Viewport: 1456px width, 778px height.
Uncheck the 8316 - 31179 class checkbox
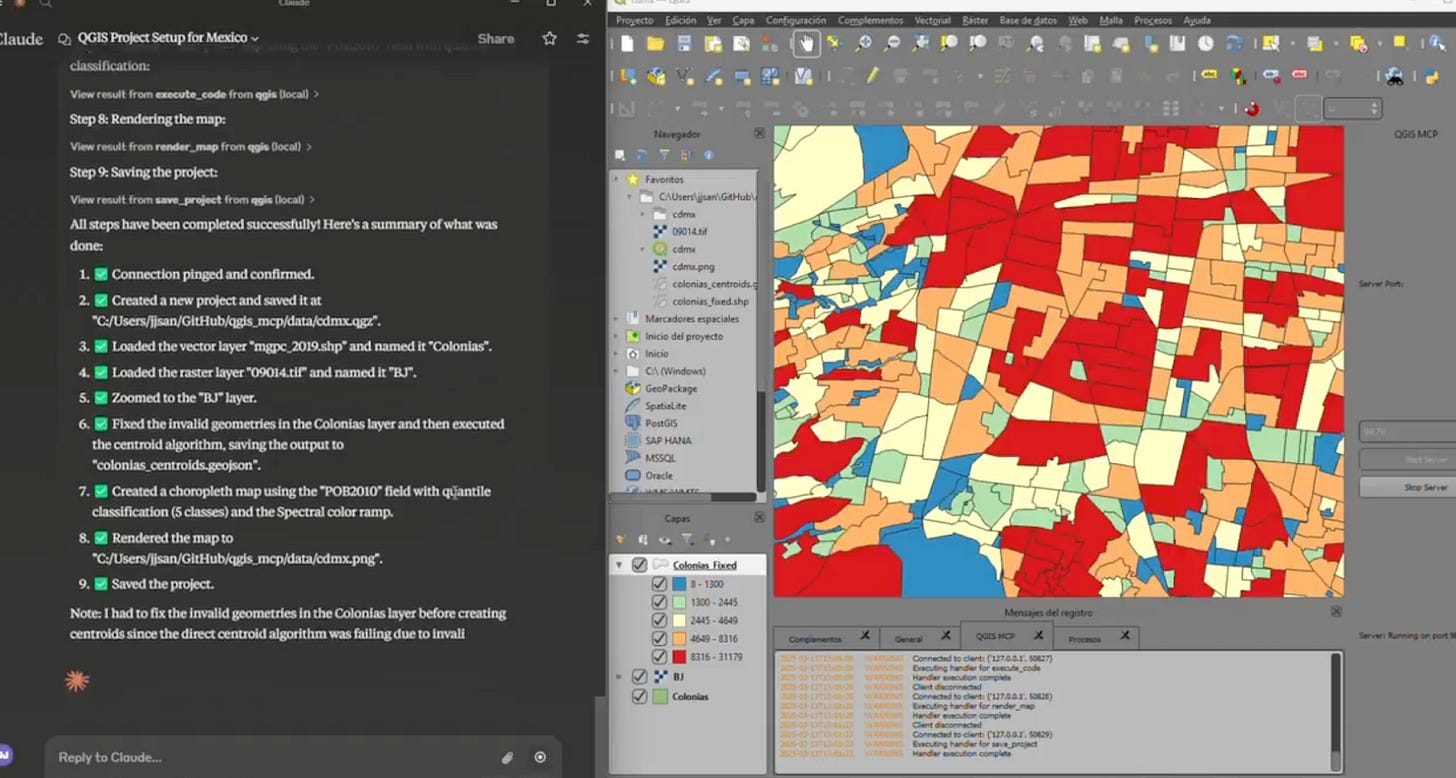(x=659, y=657)
